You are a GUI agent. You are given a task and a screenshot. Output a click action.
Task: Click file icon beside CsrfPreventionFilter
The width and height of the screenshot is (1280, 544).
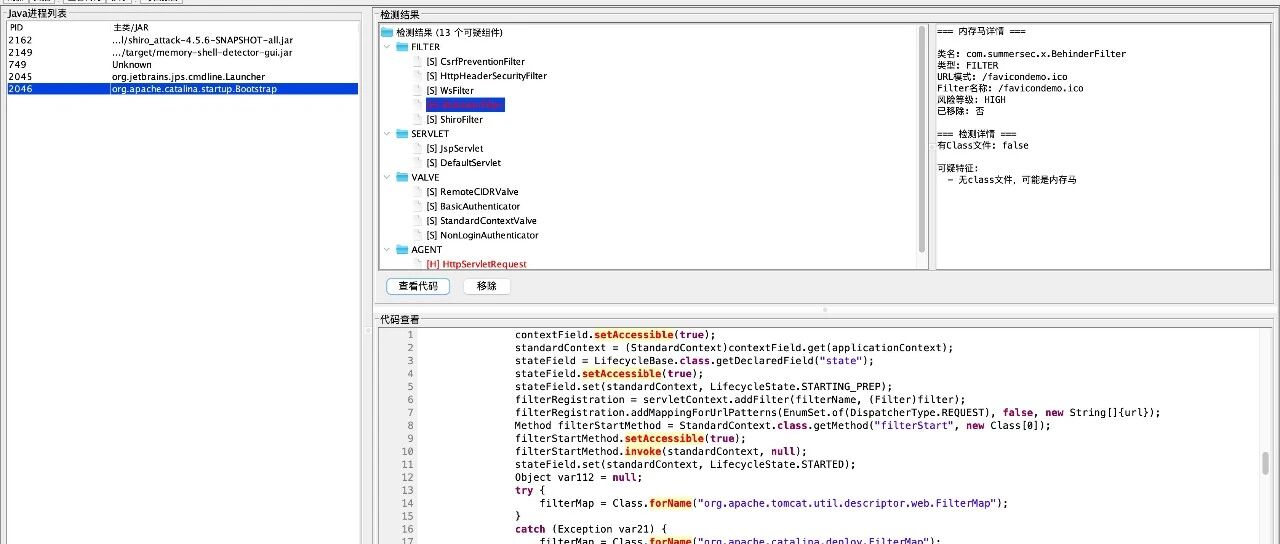[x=418, y=62]
